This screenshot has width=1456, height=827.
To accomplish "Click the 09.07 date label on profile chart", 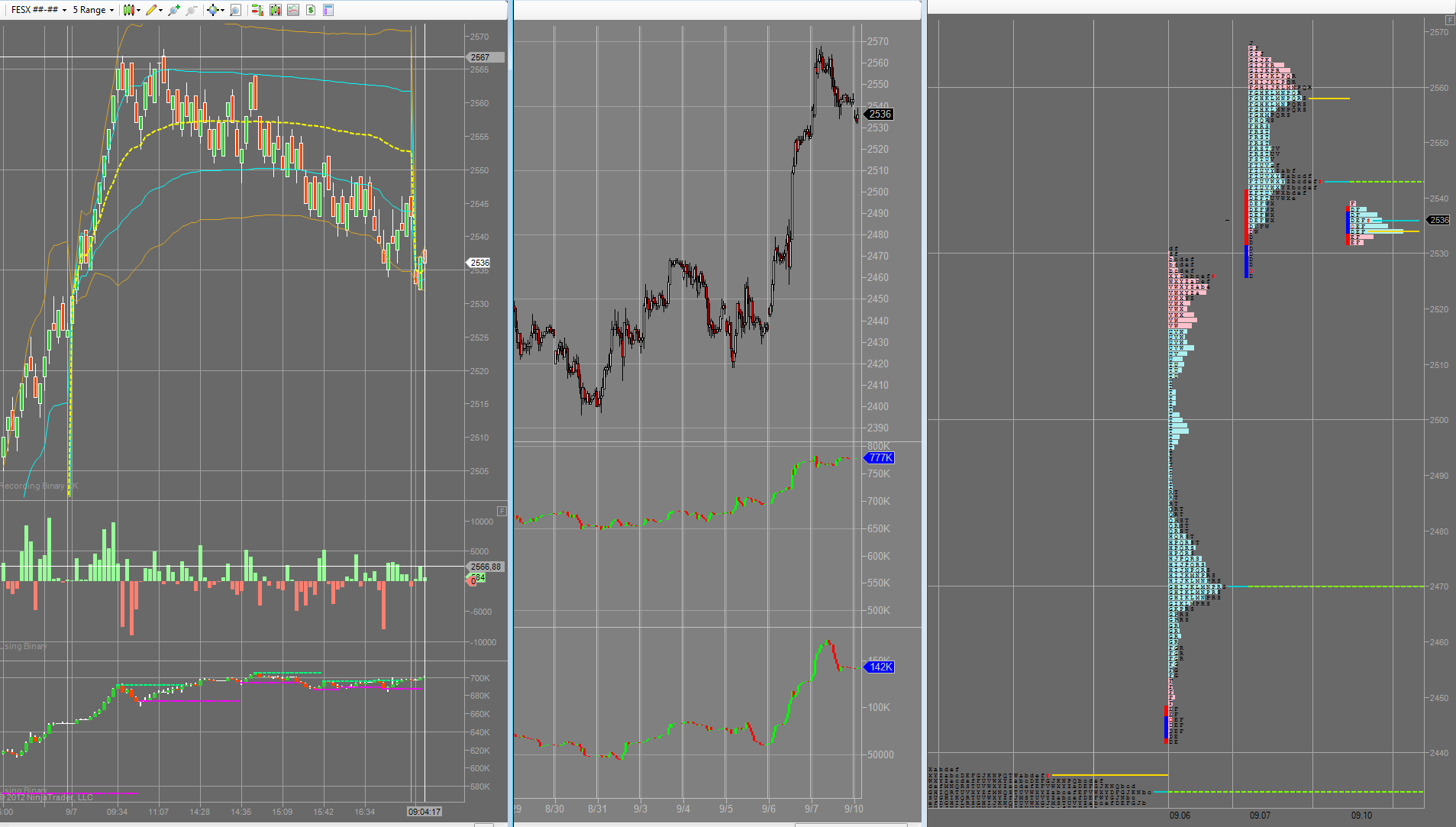I will click(x=1260, y=816).
